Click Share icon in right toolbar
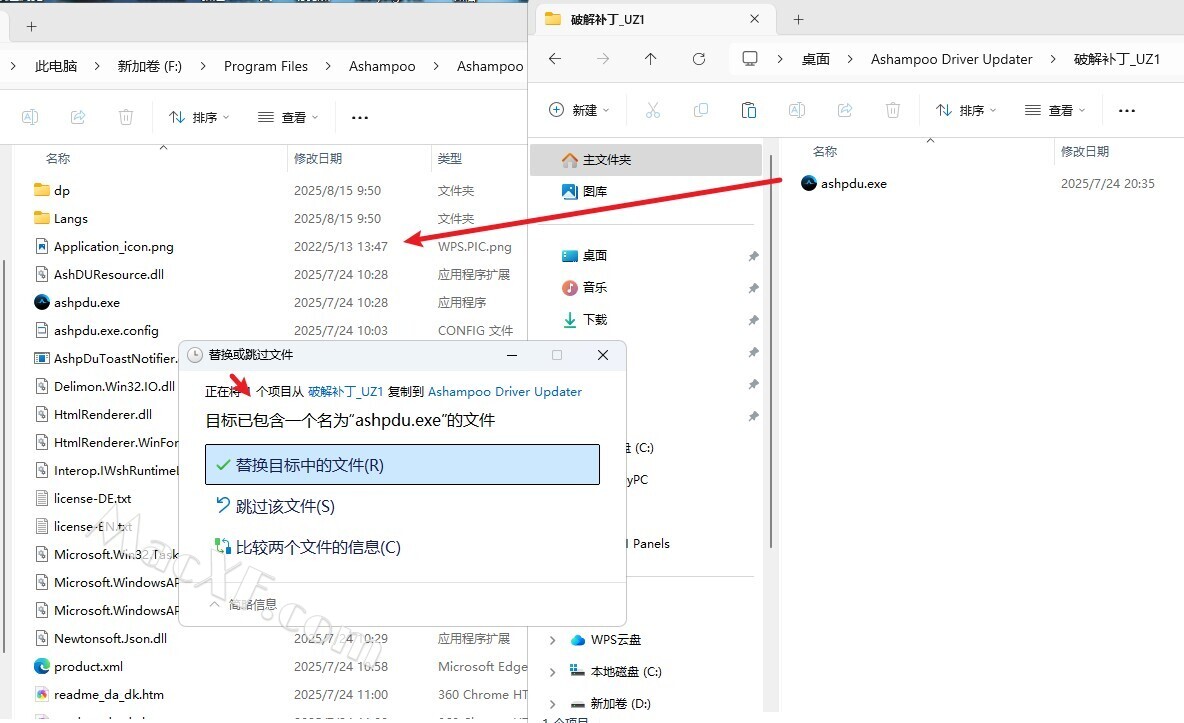The image size is (1184, 723). 845,110
